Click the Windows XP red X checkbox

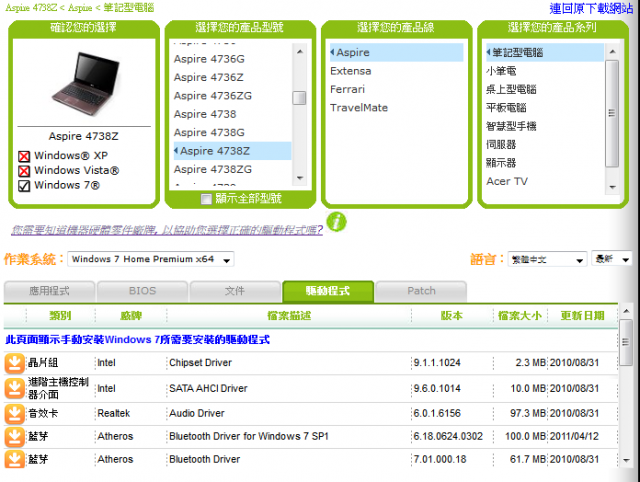(x=24, y=156)
